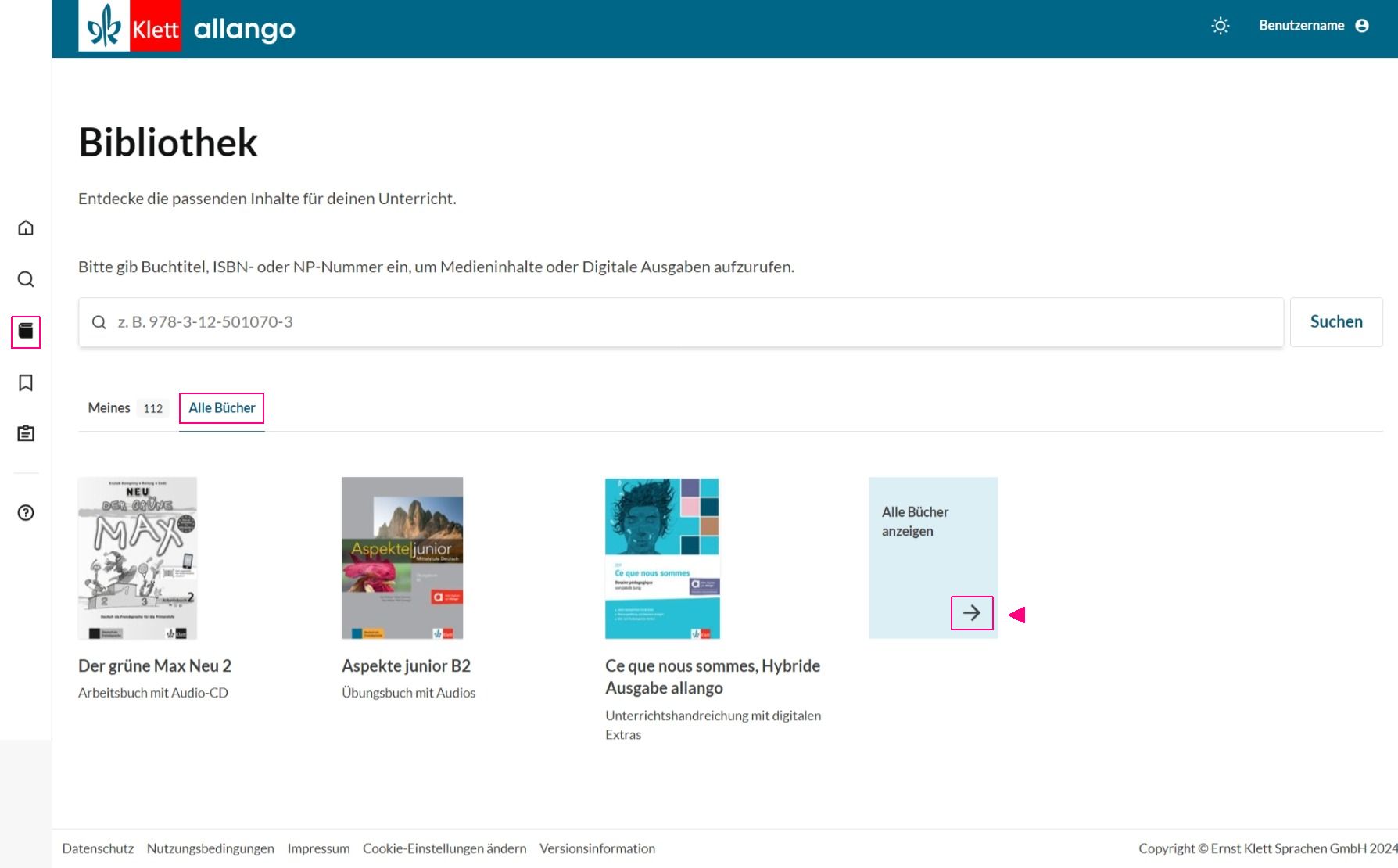Viewport: 1398px width, 868px height.
Task: Click the Klett logo
Action: click(x=130, y=27)
